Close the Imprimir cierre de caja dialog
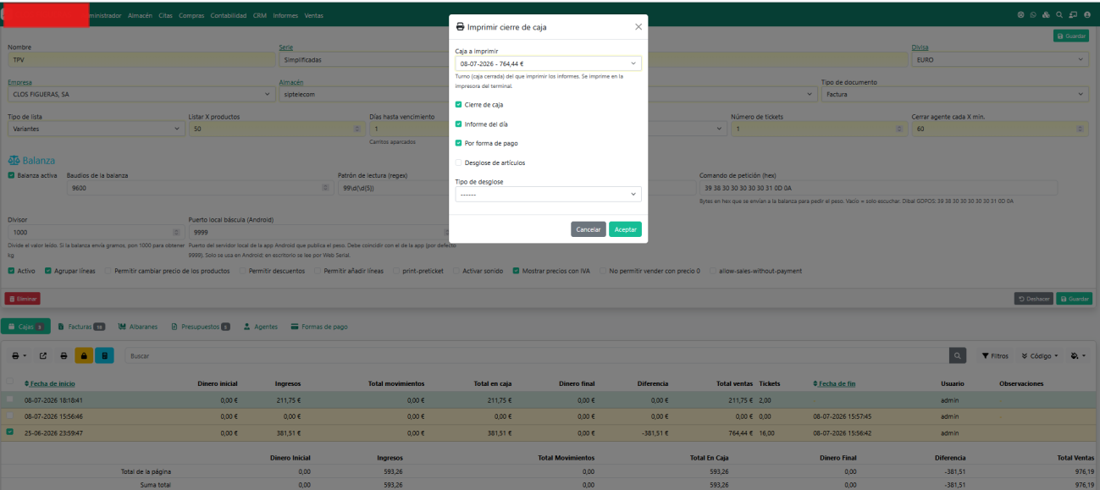The image size is (1100, 490). tap(638, 27)
